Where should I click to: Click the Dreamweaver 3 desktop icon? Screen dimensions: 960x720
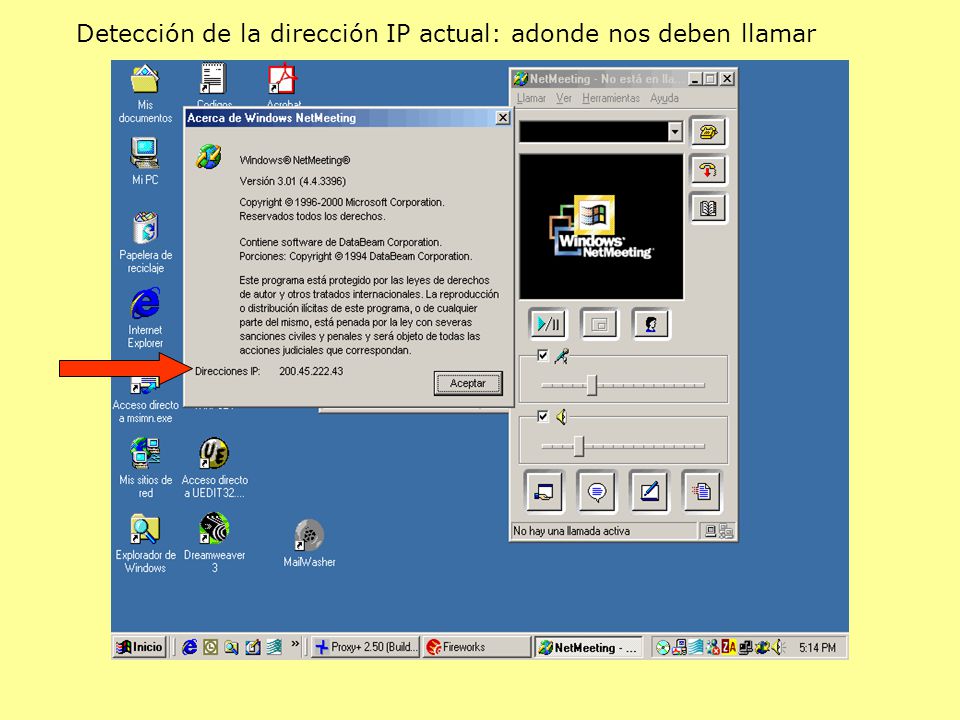pyautogui.click(x=214, y=542)
